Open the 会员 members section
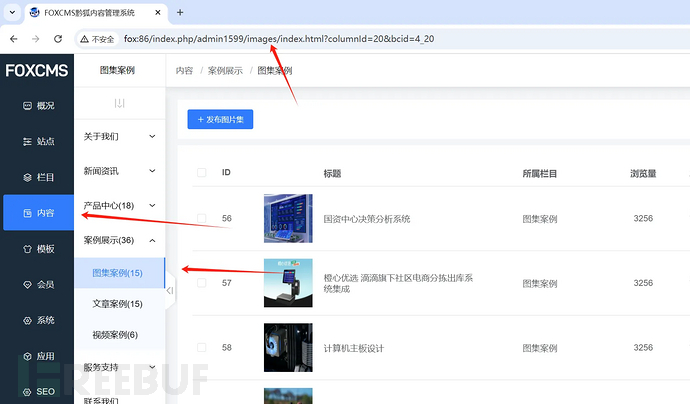Viewport: 690px width, 404px height. (x=38, y=285)
